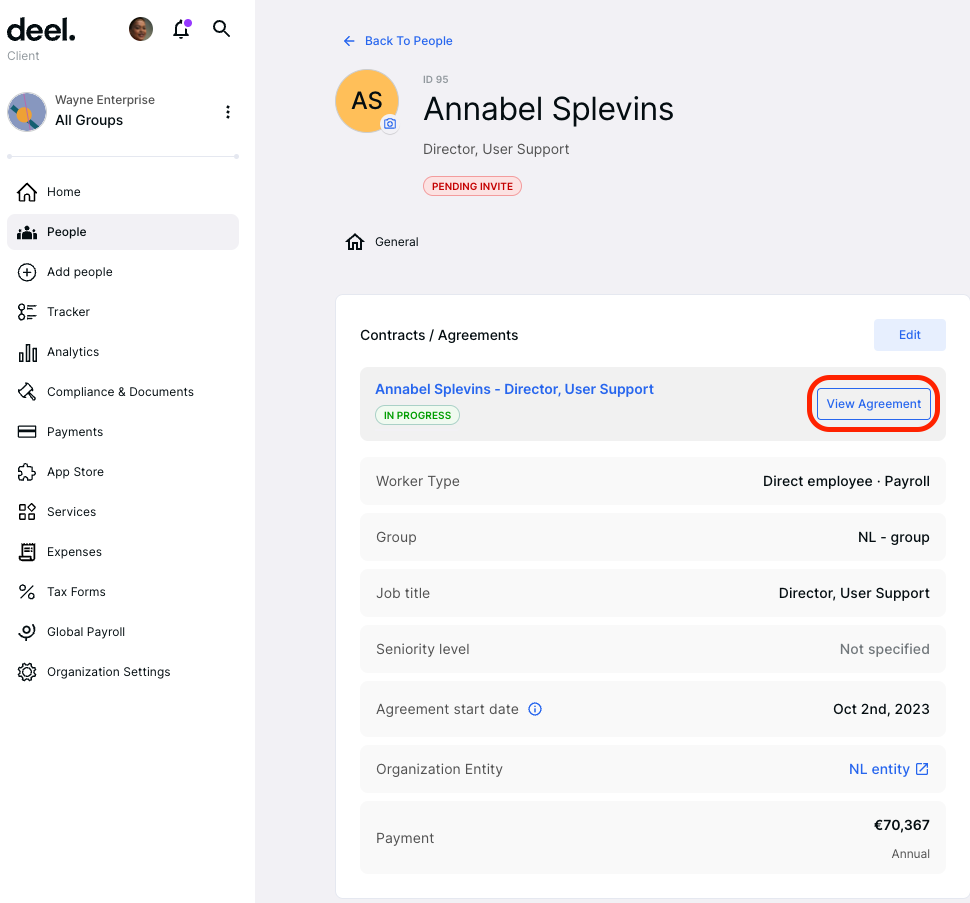Navigate to Analytics
970x903 pixels.
tap(72, 352)
